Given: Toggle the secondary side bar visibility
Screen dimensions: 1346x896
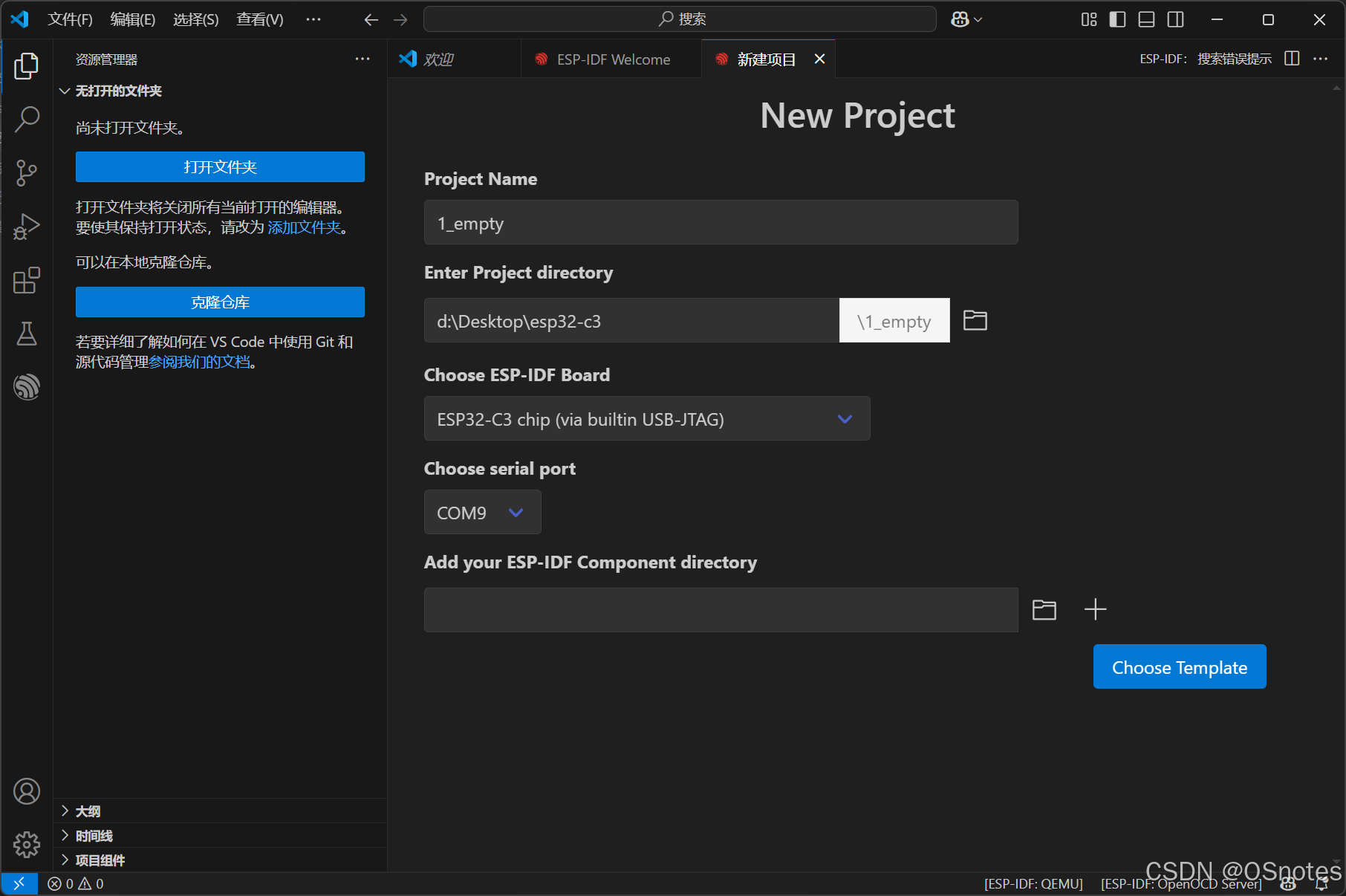Looking at the screenshot, I should 1175,19.
